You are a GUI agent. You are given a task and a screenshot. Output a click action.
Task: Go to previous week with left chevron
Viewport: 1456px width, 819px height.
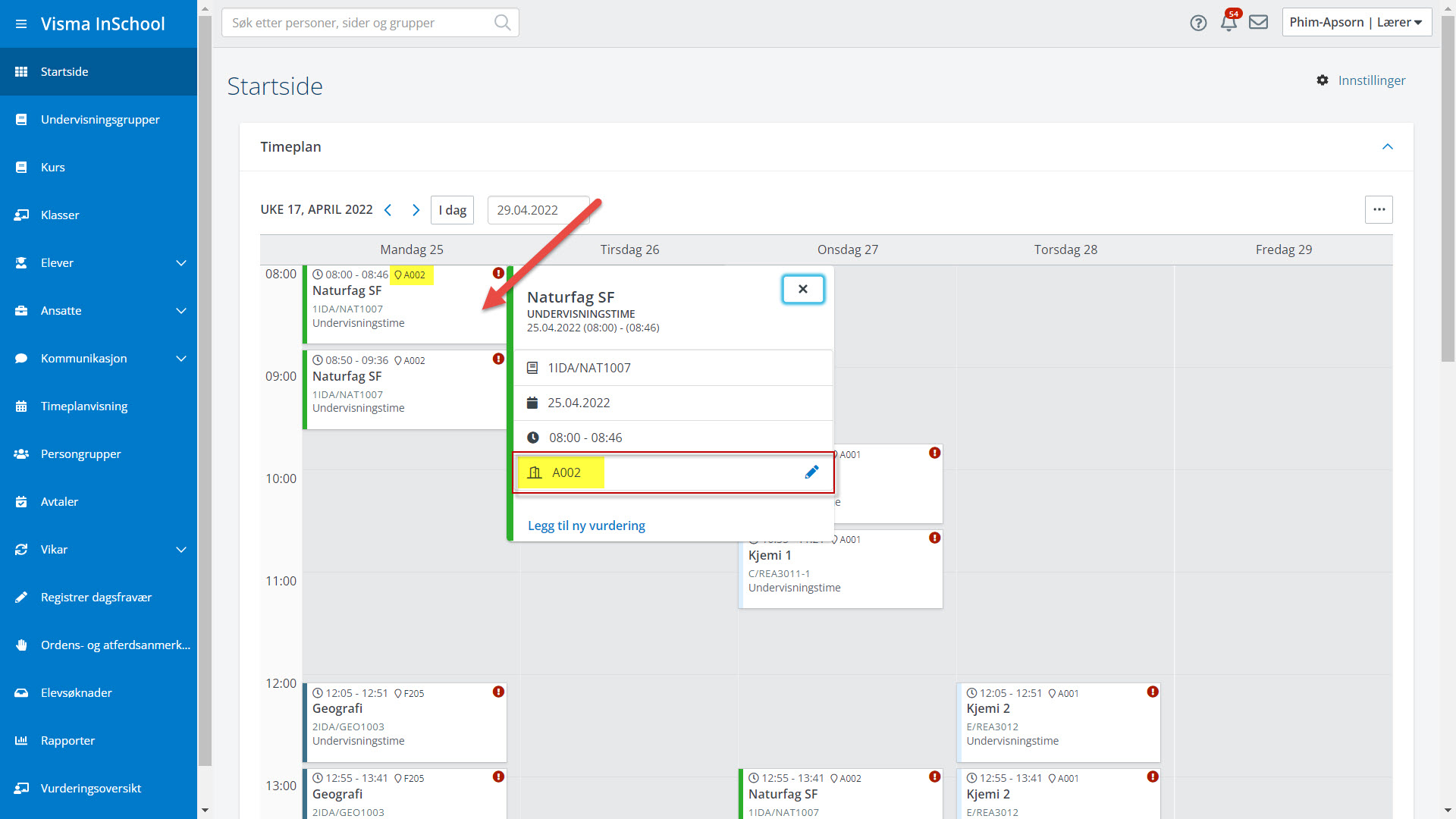[388, 210]
